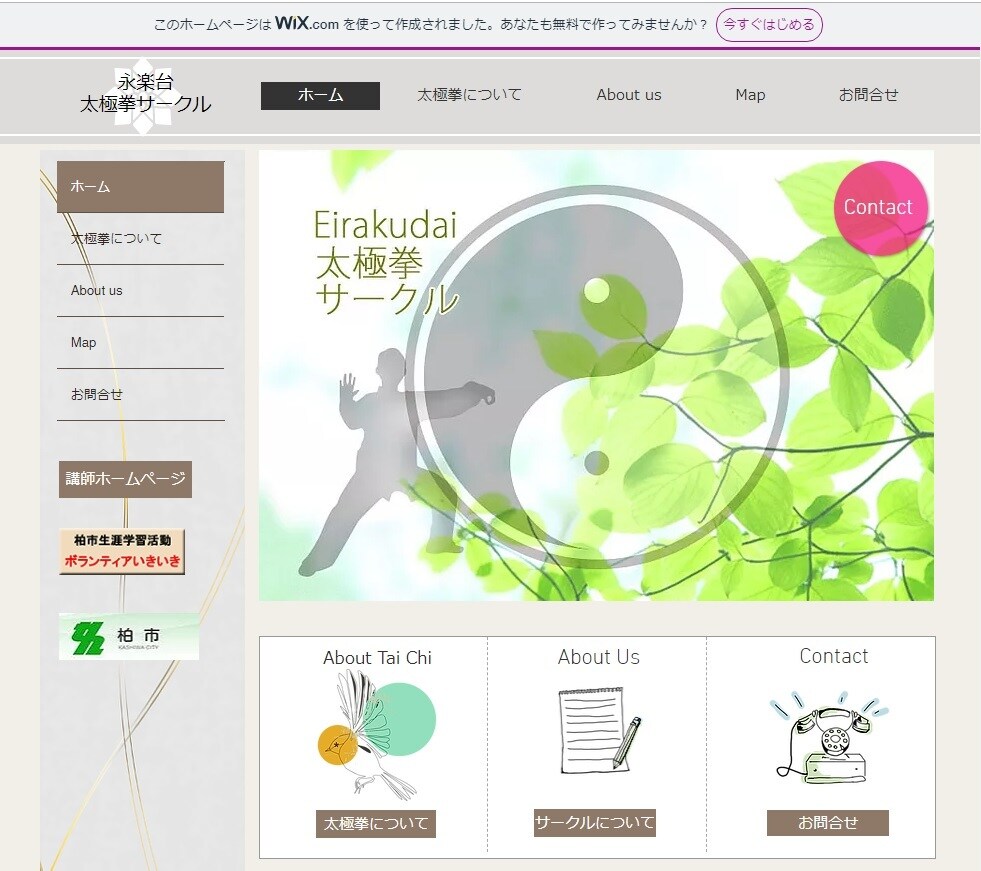
Task: Open About us in the top navigation
Action: [629, 95]
